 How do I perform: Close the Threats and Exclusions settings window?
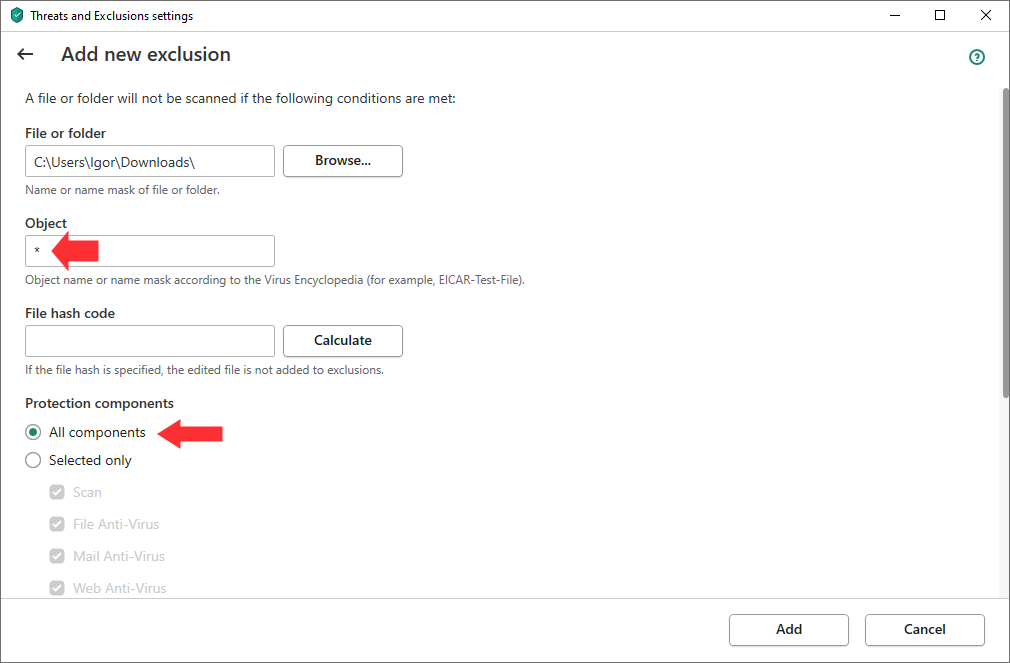[986, 15]
